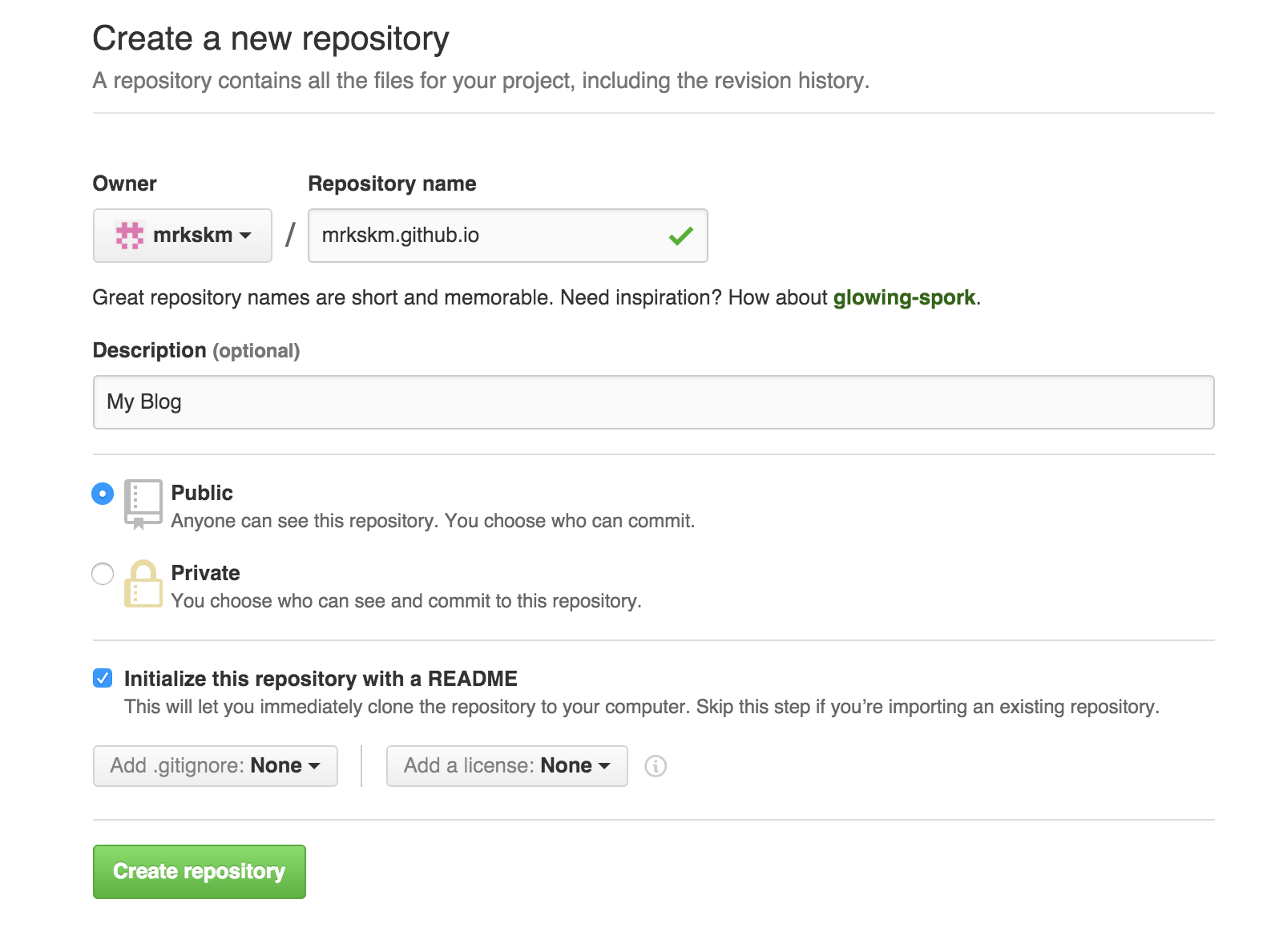Click the Repository name label
1287x952 pixels.
click(x=392, y=184)
